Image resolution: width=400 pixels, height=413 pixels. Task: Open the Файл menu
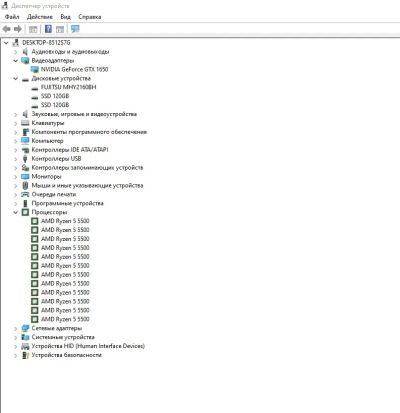coord(12,17)
